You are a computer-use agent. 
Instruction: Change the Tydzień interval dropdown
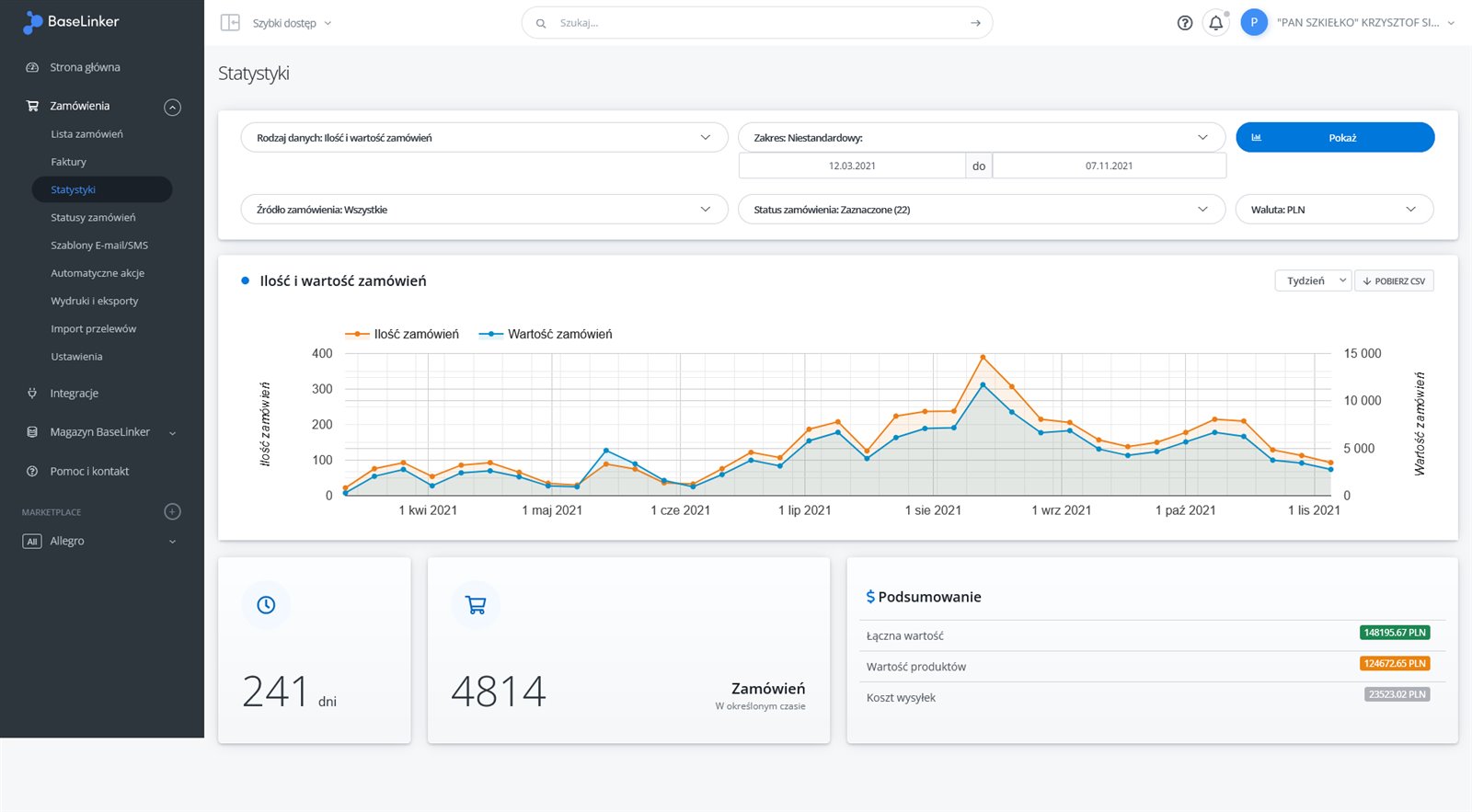1313,281
